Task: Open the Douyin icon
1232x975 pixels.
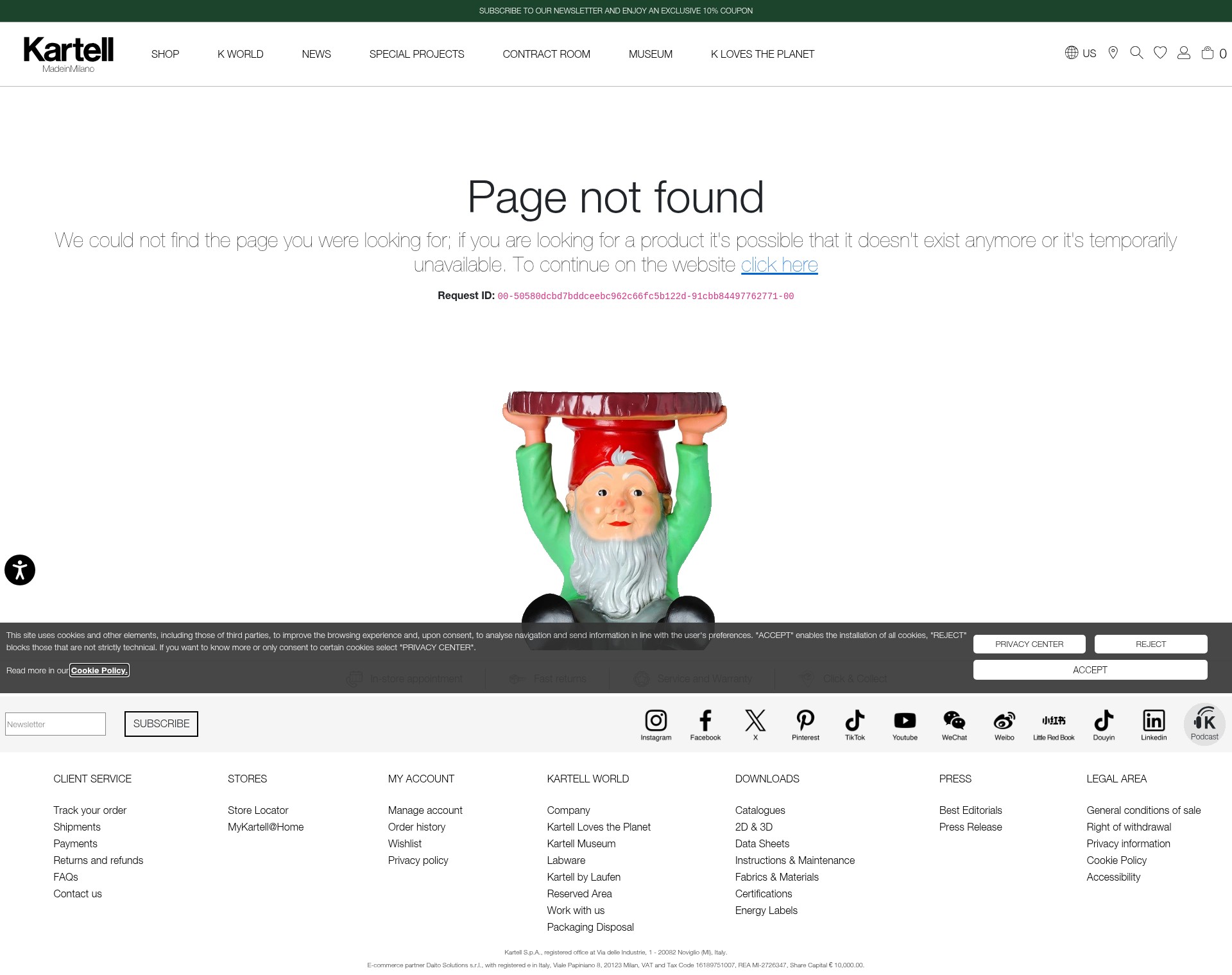Action: (x=1104, y=725)
